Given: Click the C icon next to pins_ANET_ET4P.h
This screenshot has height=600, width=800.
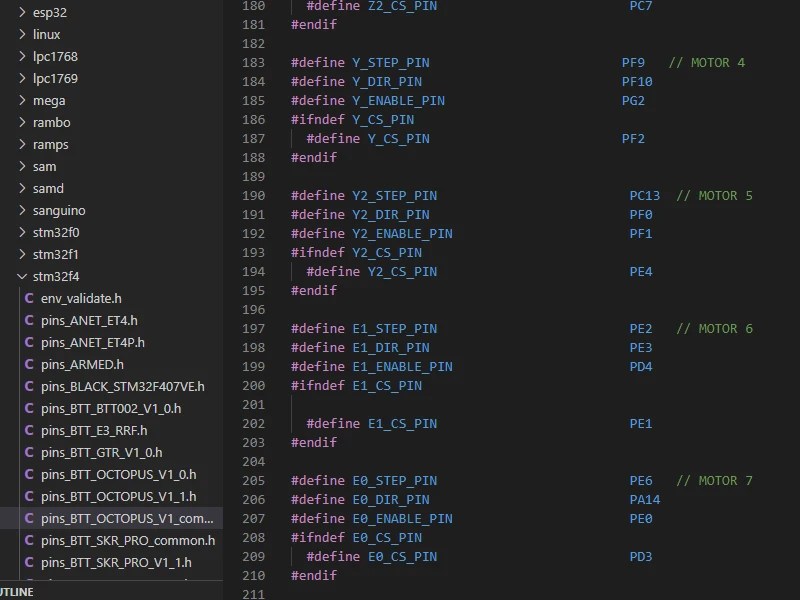Looking at the screenshot, I should (x=28, y=342).
